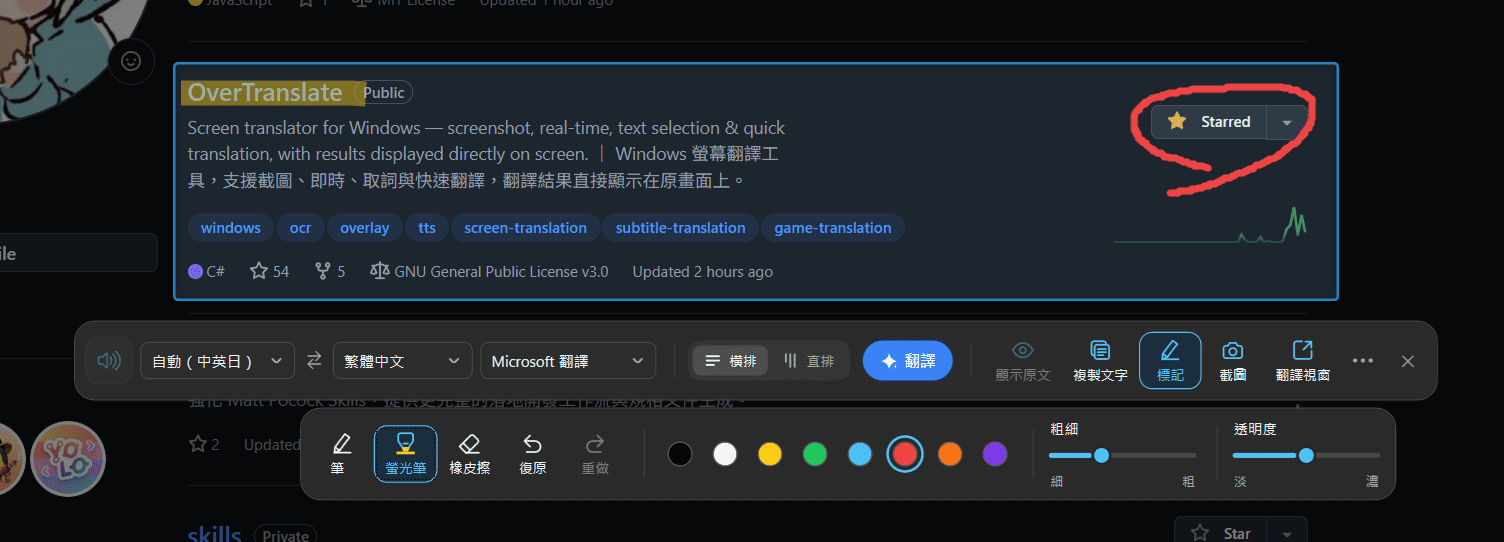This screenshot has height=542, width=1504.
Task: Pick the white color swatch
Action: [x=725, y=454]
